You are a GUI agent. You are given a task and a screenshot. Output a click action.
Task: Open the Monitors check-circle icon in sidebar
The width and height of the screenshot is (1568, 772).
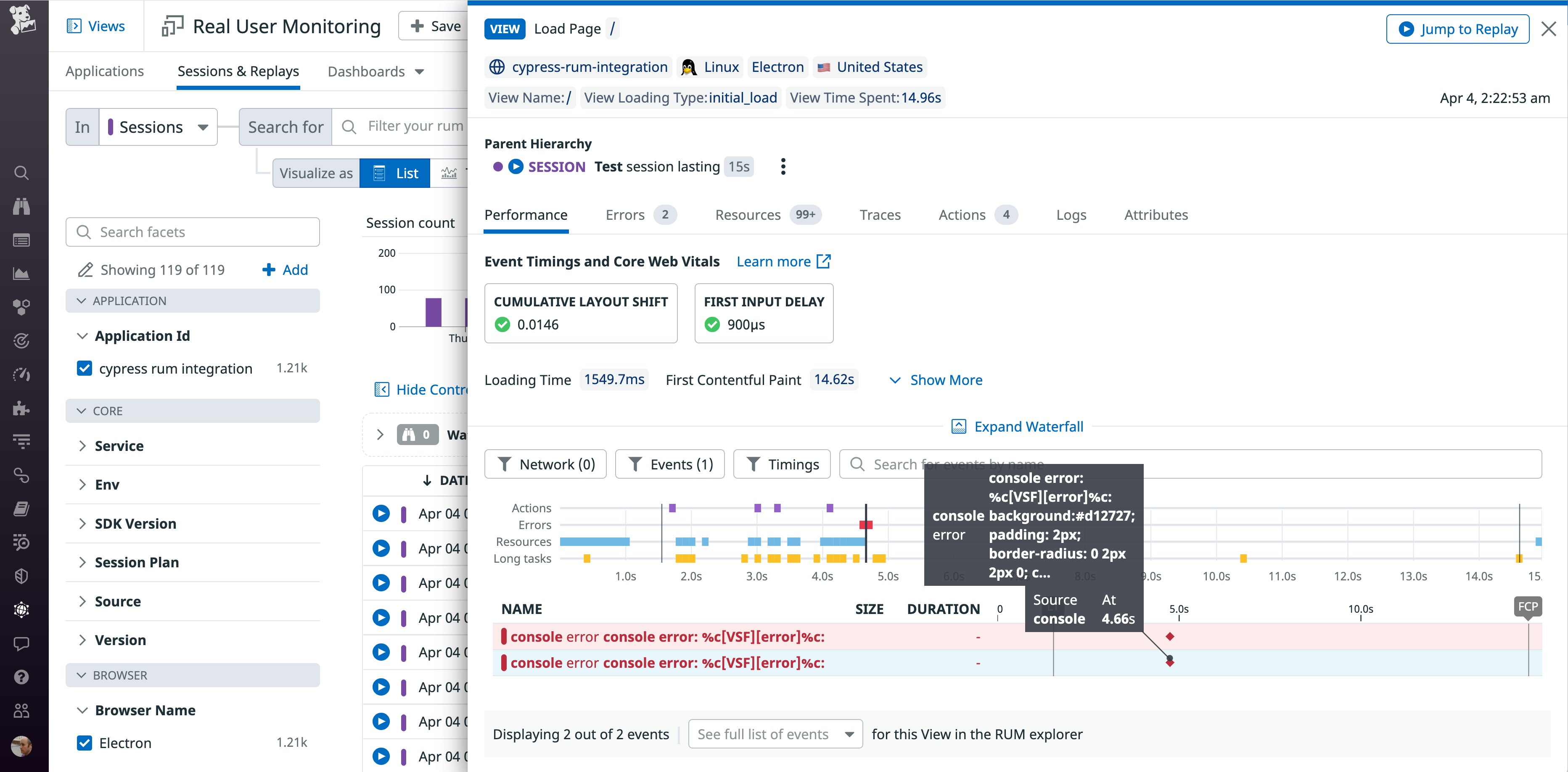point(22,341)
